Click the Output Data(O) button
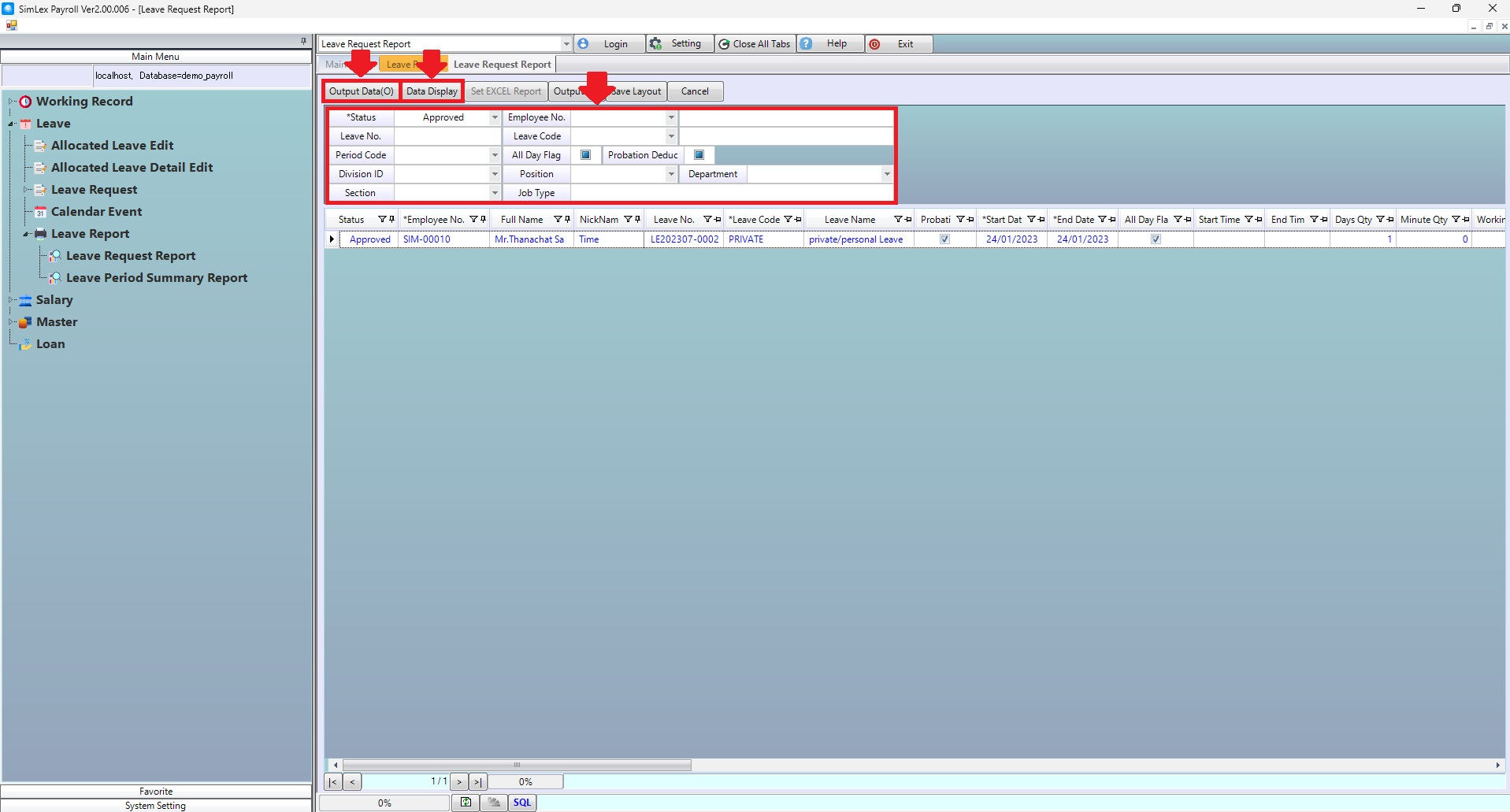 pyautogui.click(x=361, y=91)
